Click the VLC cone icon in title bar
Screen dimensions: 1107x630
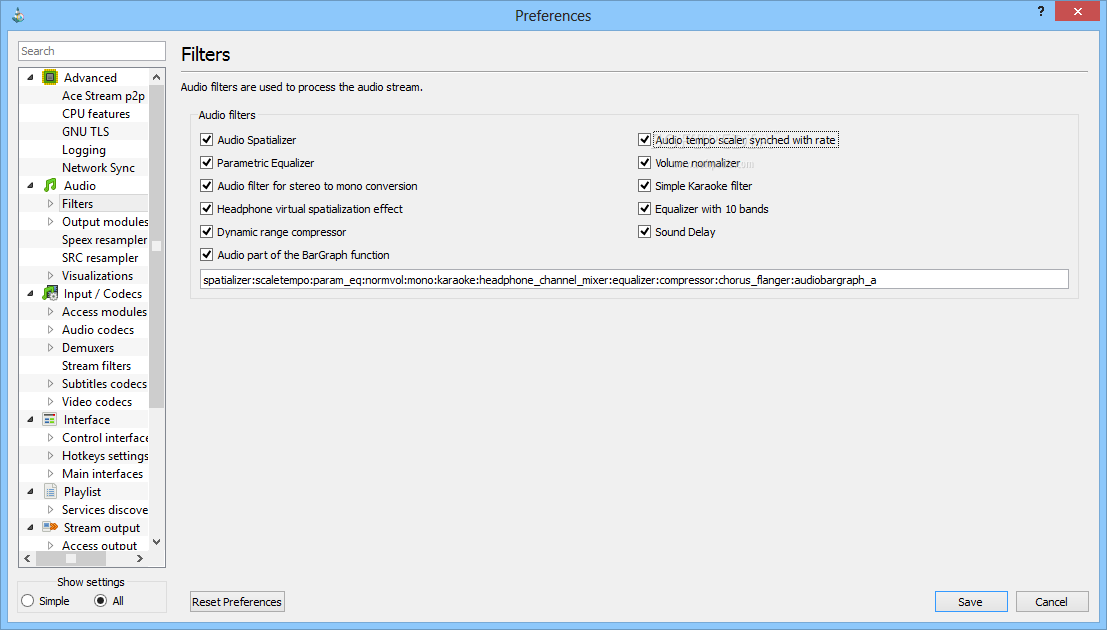18,15
